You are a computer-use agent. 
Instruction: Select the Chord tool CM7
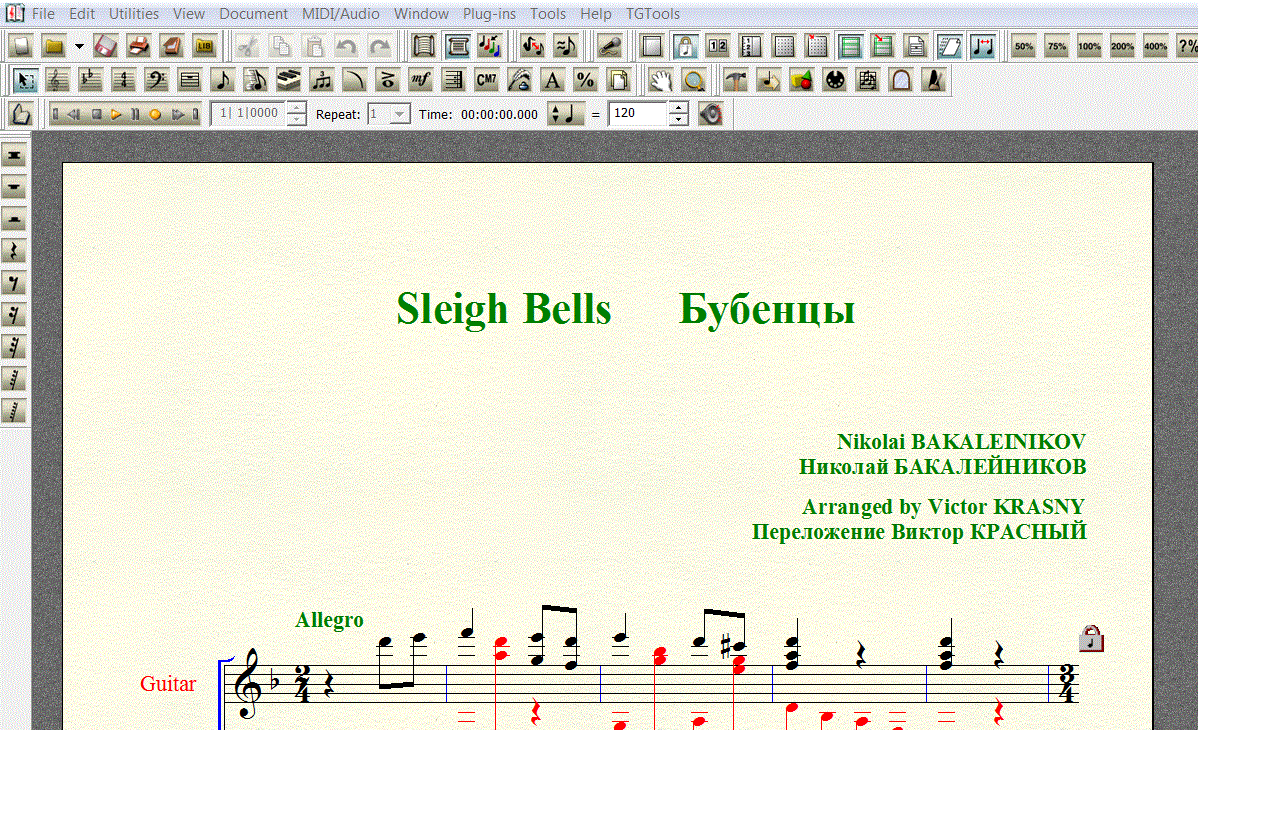(486, 80)
